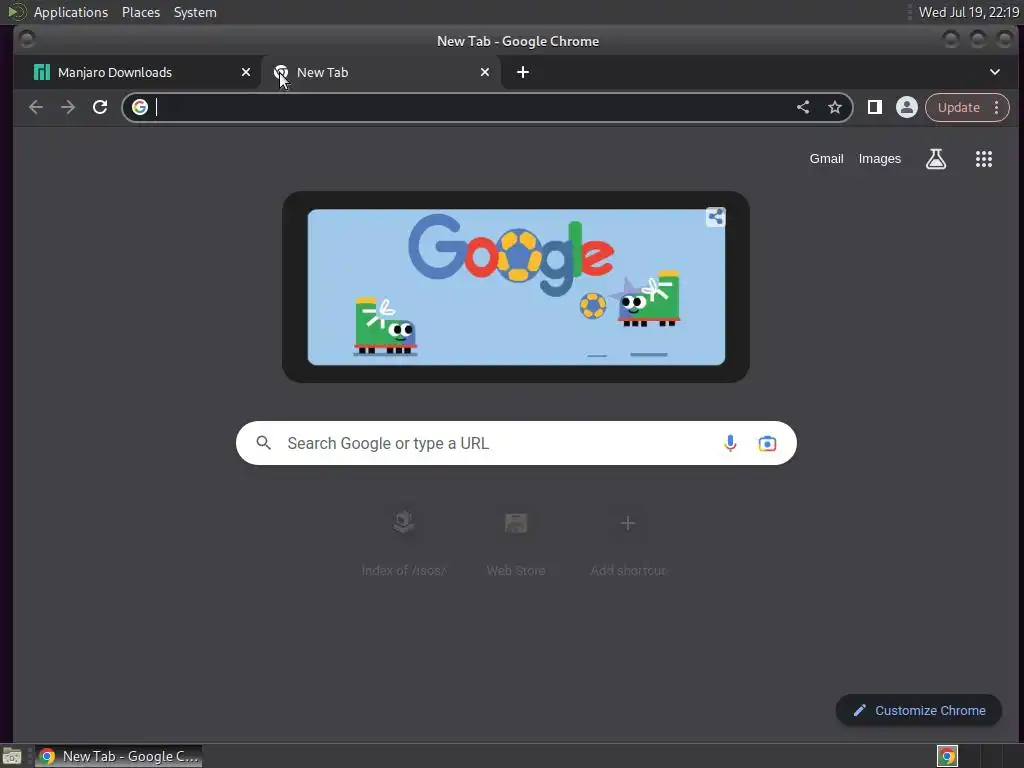Bookmark this tab with the star icon
The height and width of the screenshot is (768, 1024).
point(835,107)
